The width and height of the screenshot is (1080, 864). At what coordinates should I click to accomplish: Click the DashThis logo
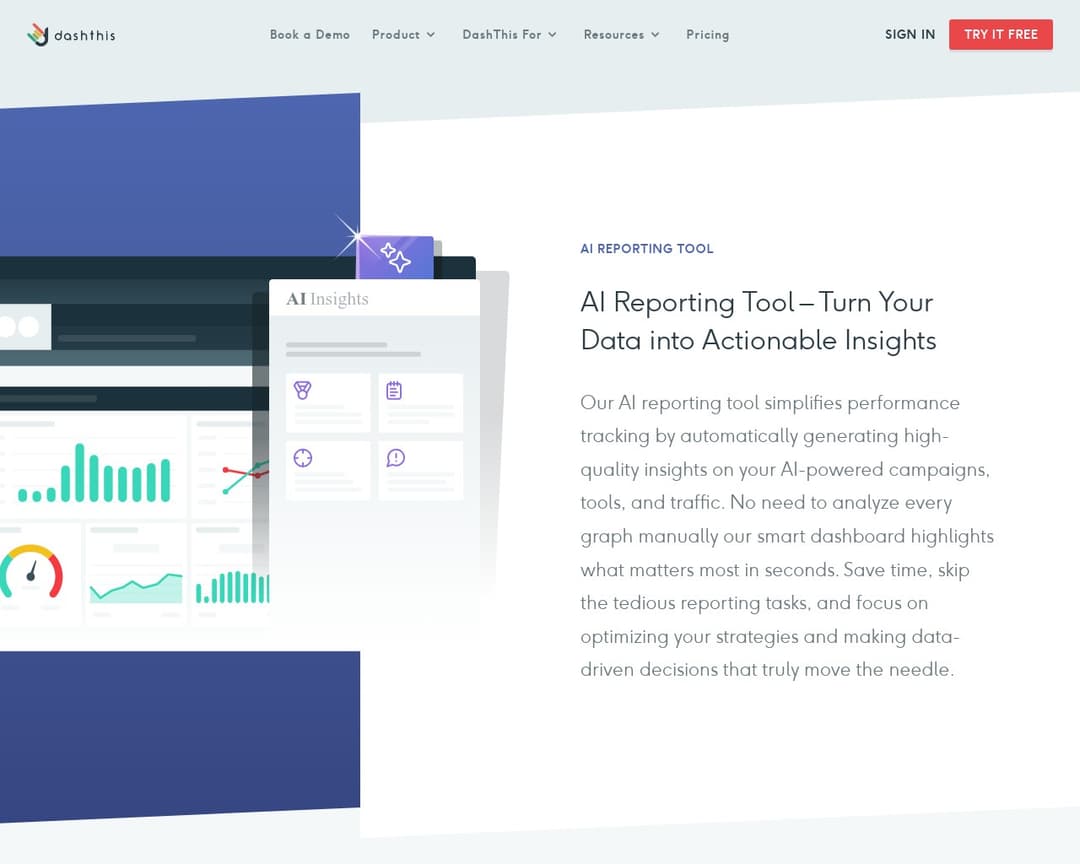coord(71,35)
